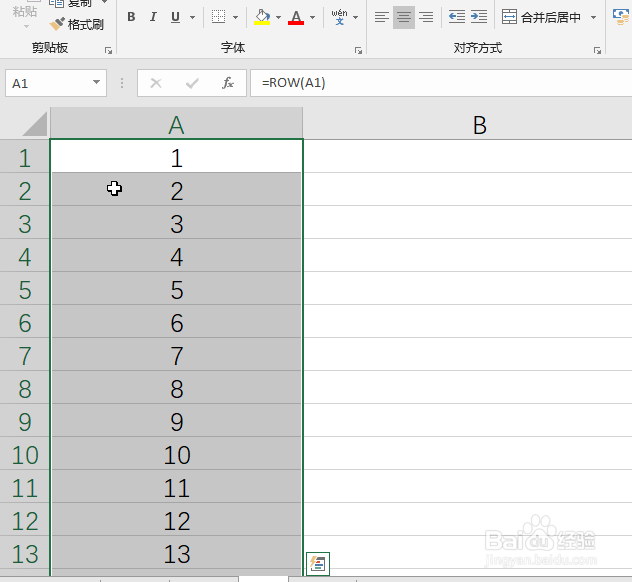The height and width of the screenshot is (582, 632).
Task: Open 字体 dialog launcher
Action: [x=358, y=50]
